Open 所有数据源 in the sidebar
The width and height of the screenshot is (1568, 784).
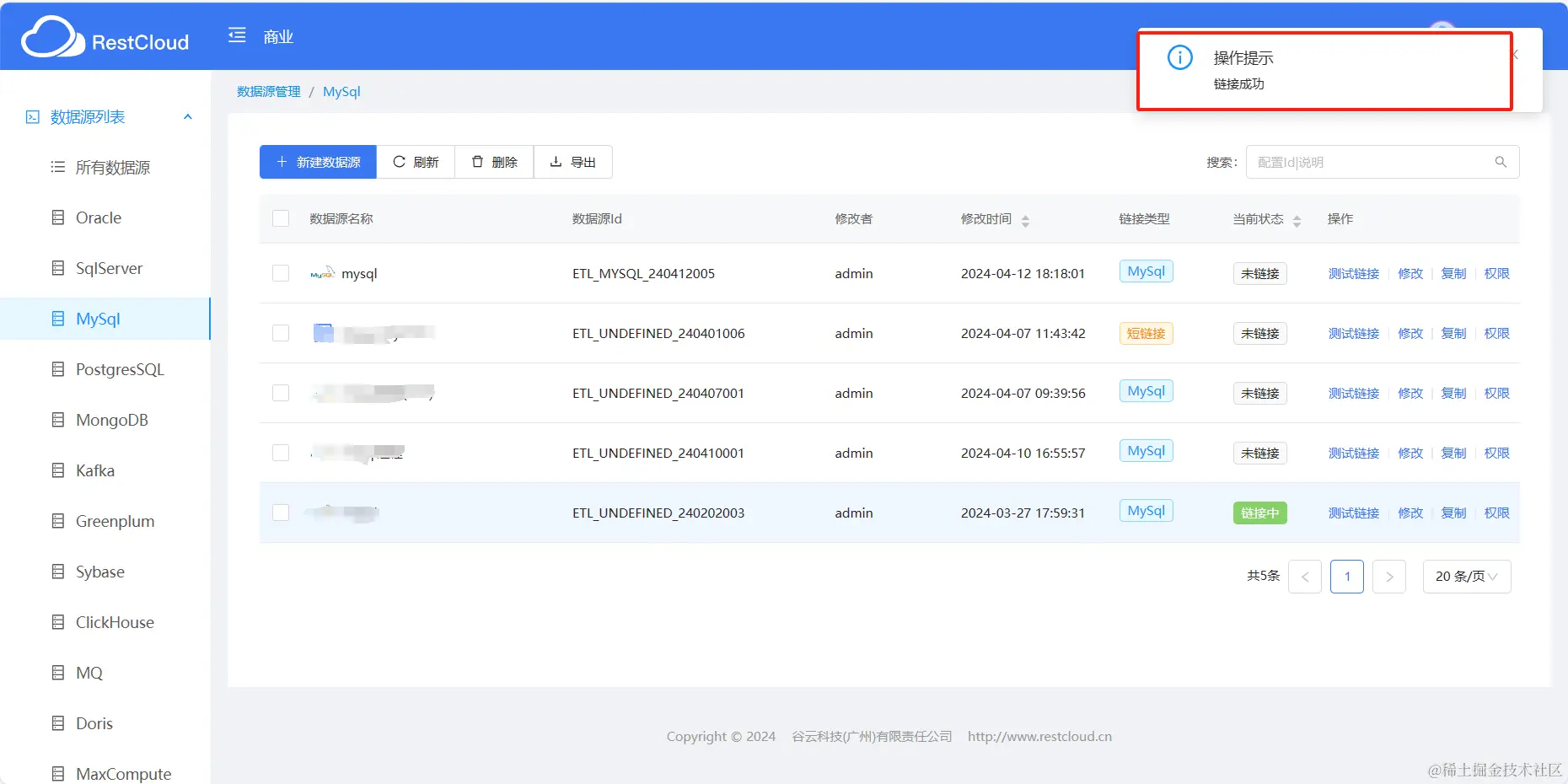[105, 167]
